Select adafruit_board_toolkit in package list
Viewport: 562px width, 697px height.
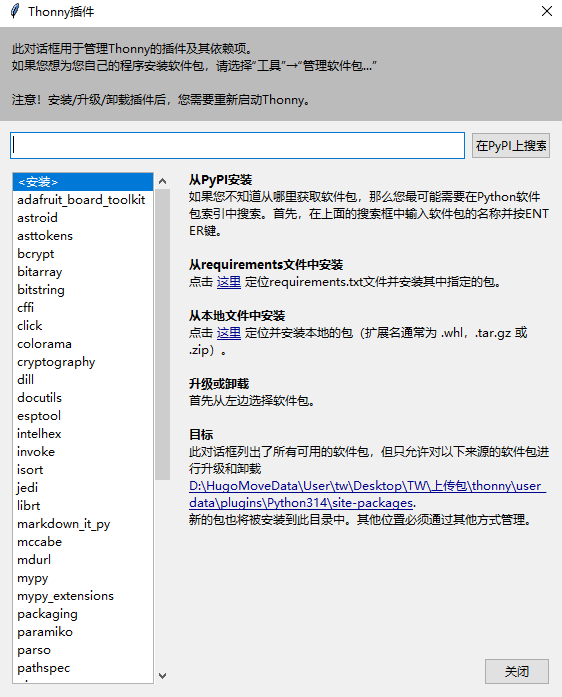pyautogui.click(x=83, y=200)
